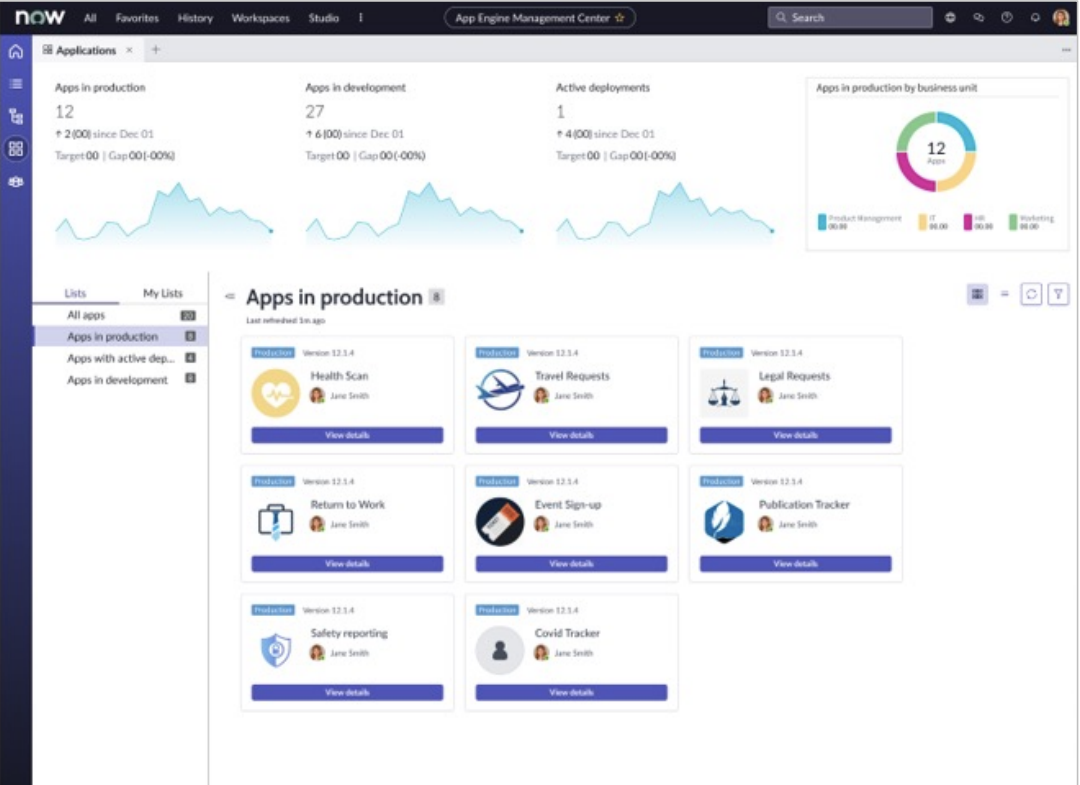Viewport: 1080px width, 785px height.
Task: Open the list view icon in left sidebar
Action: (15, 84)
